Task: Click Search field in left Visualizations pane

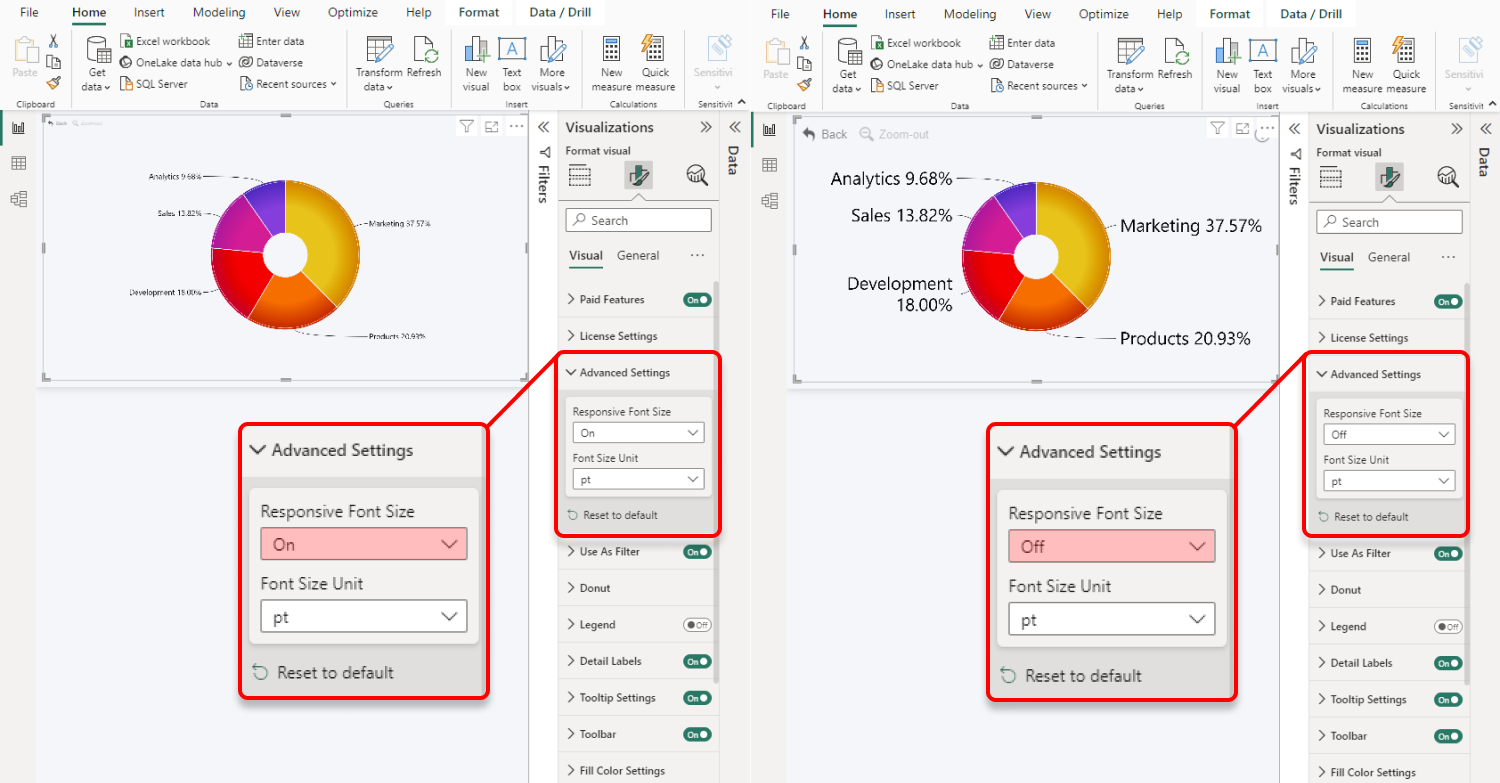Action: click(638, 220)
